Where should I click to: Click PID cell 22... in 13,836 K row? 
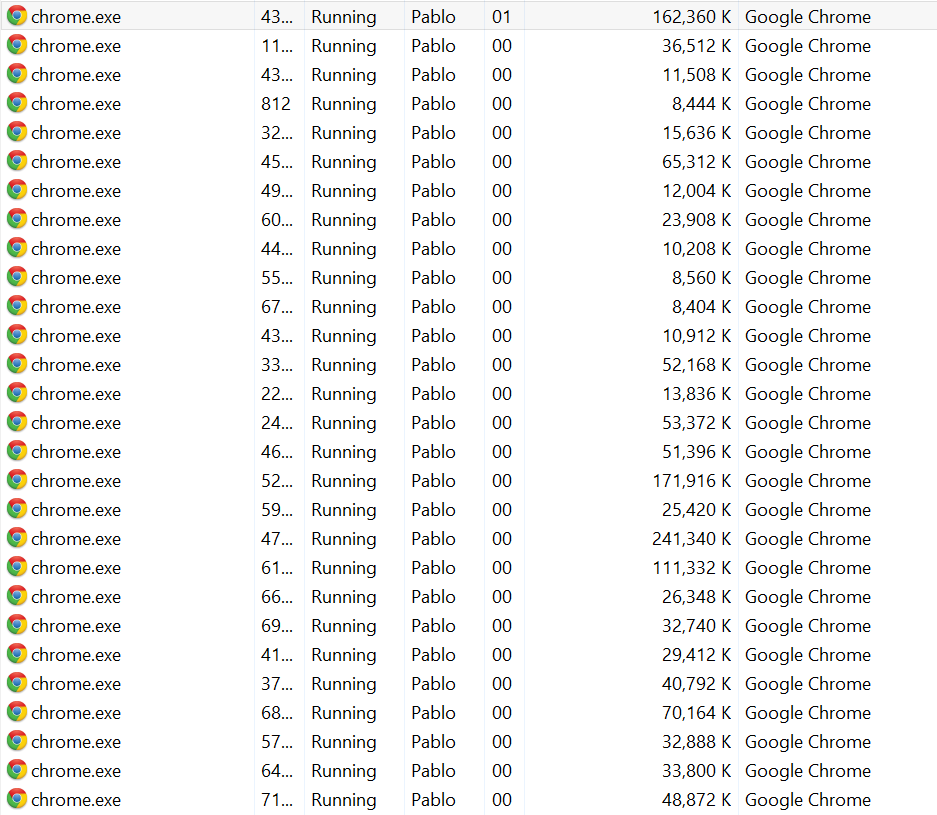pyautogui.click(x=277, y=394)
